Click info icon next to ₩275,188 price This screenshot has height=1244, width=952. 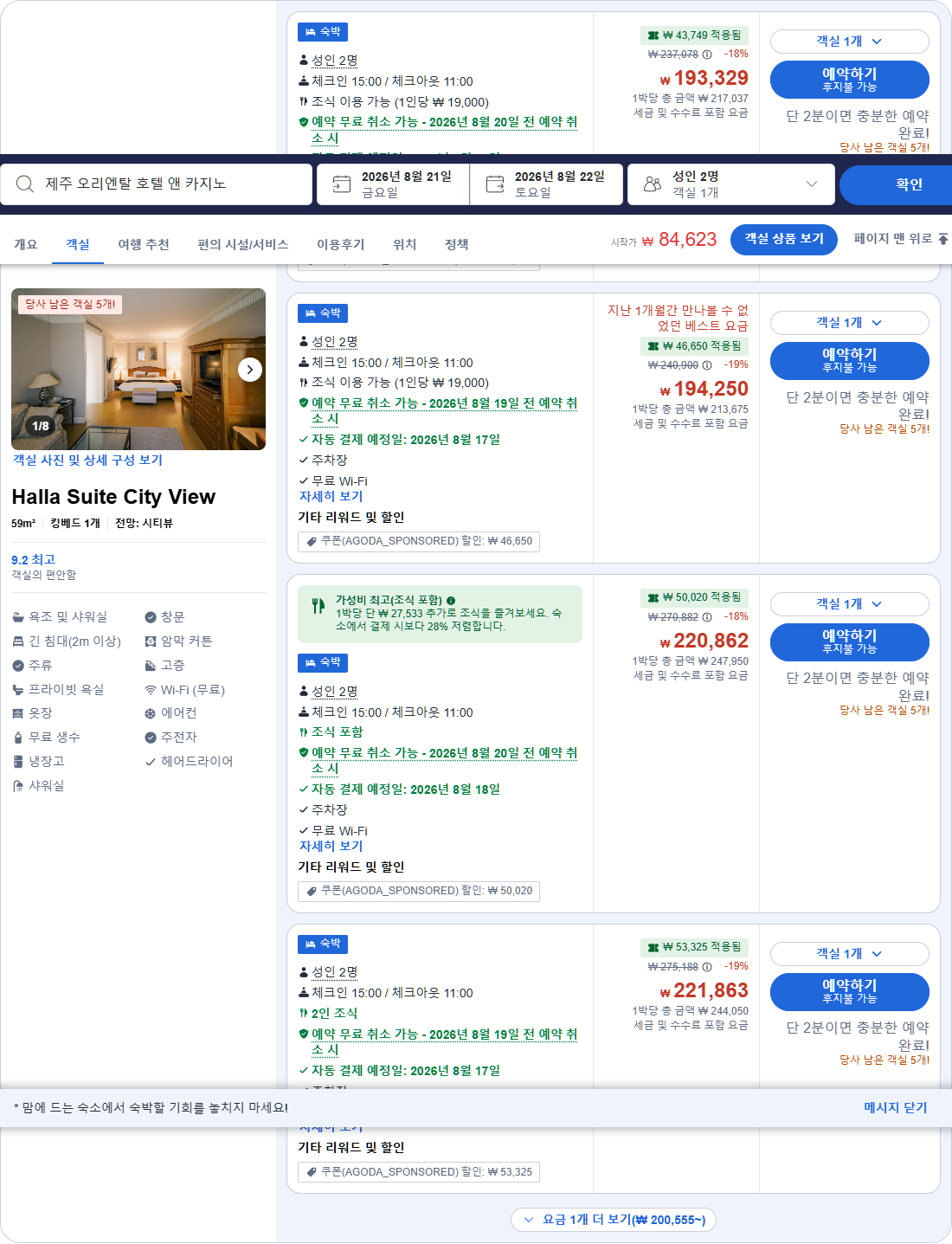[707, 967]
